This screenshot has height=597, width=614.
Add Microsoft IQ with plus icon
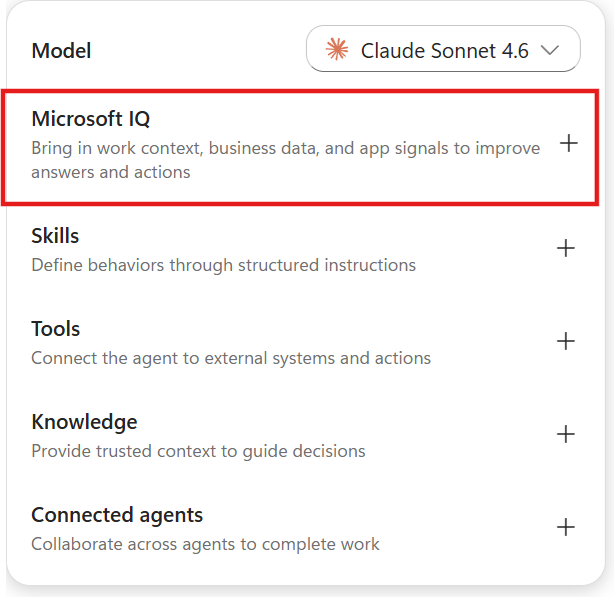tap(569, 143)
